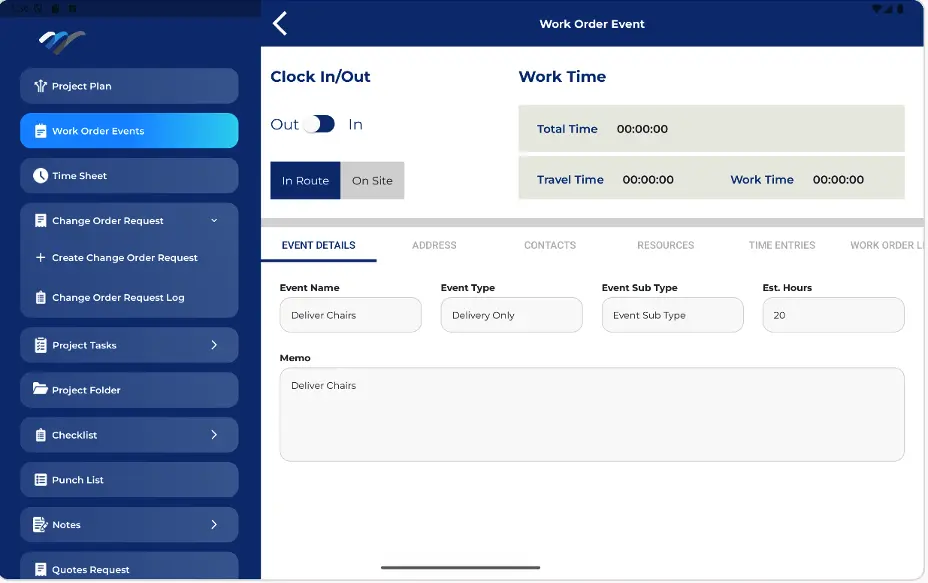
Task: Click the Checklist clipboard icon
Action: tap(40, 435)
